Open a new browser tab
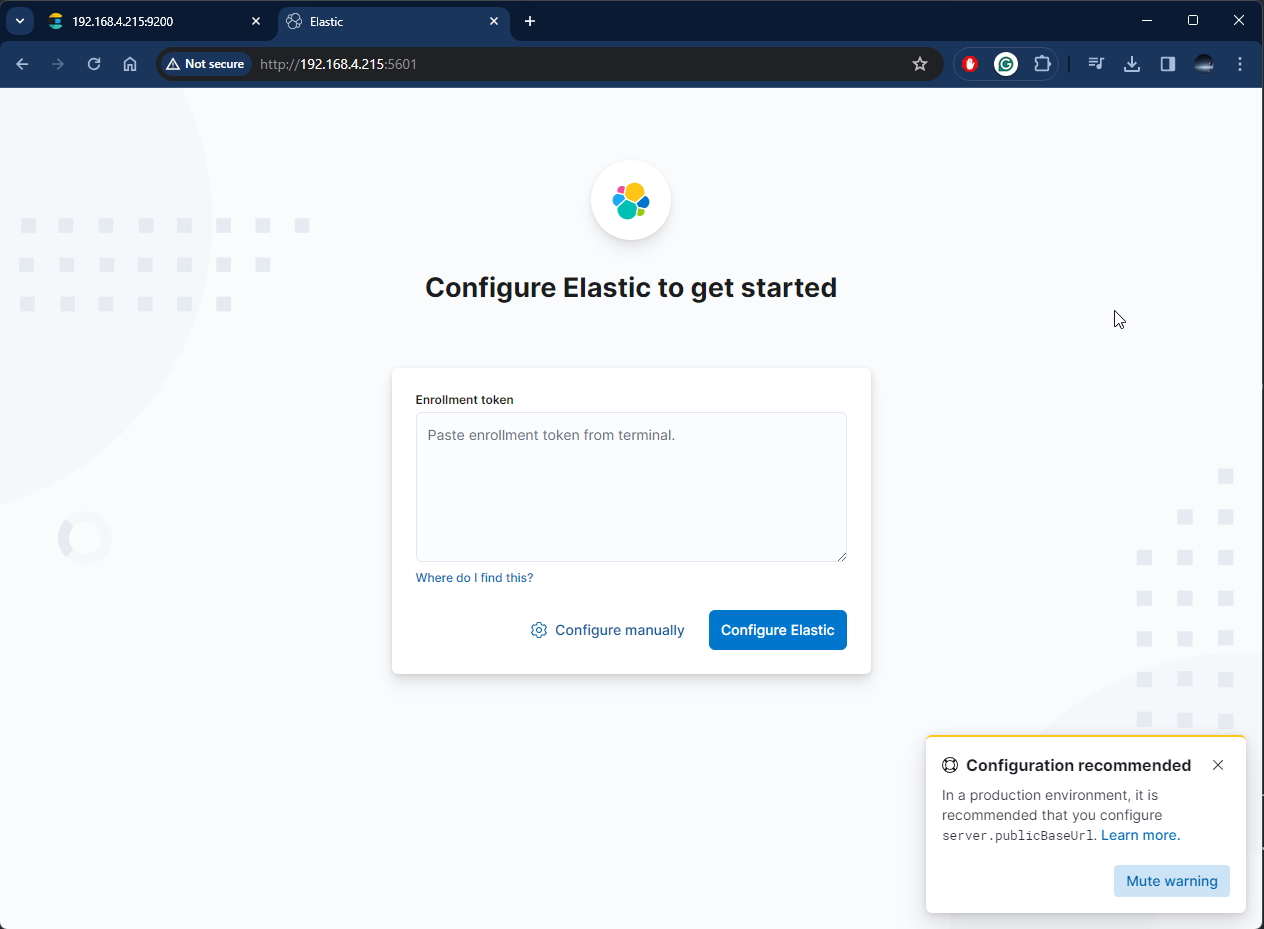 click(x=530, y=21)
